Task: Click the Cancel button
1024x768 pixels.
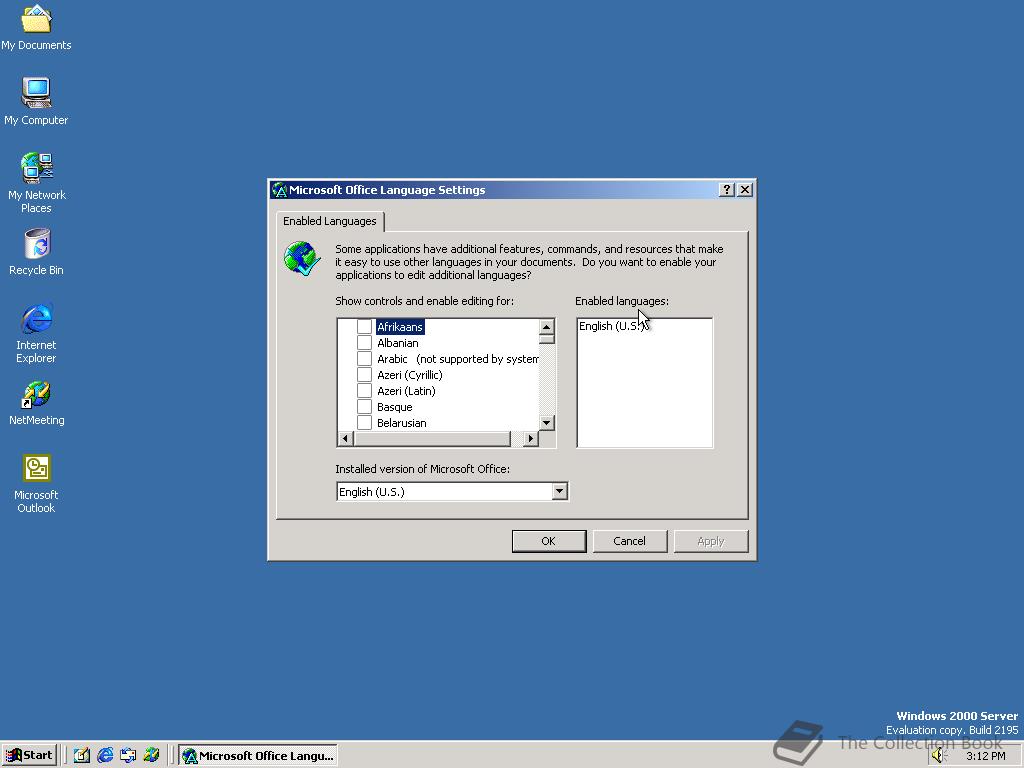Action: coord(630,541)
